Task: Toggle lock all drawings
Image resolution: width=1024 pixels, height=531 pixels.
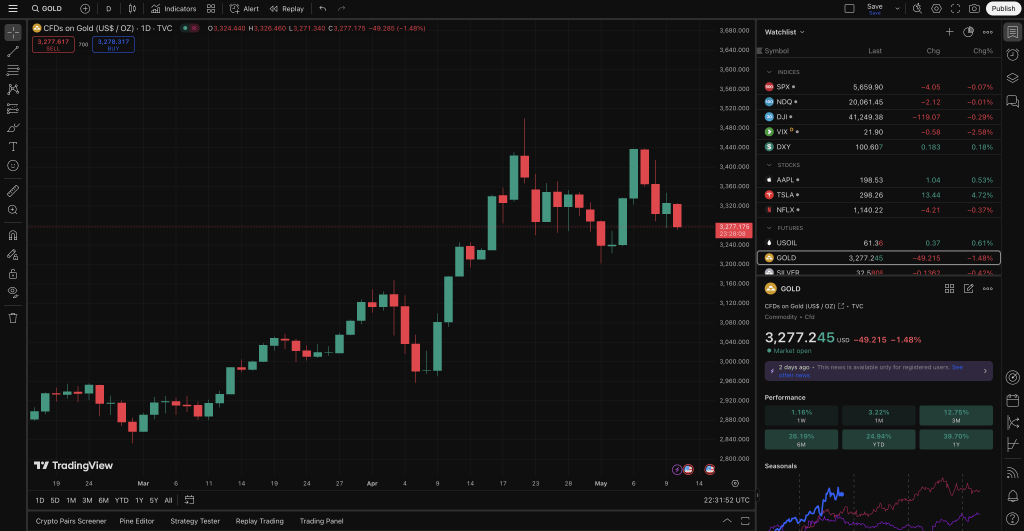Action: click(x=13, y=273)
